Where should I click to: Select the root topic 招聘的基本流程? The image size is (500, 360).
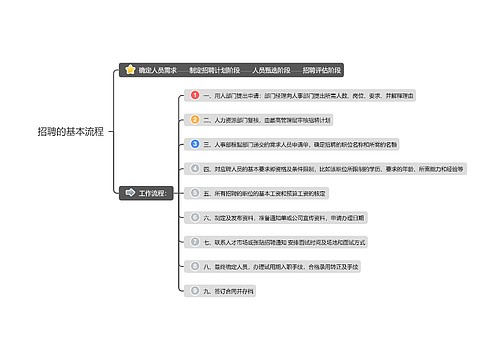[x=71, y=131]
